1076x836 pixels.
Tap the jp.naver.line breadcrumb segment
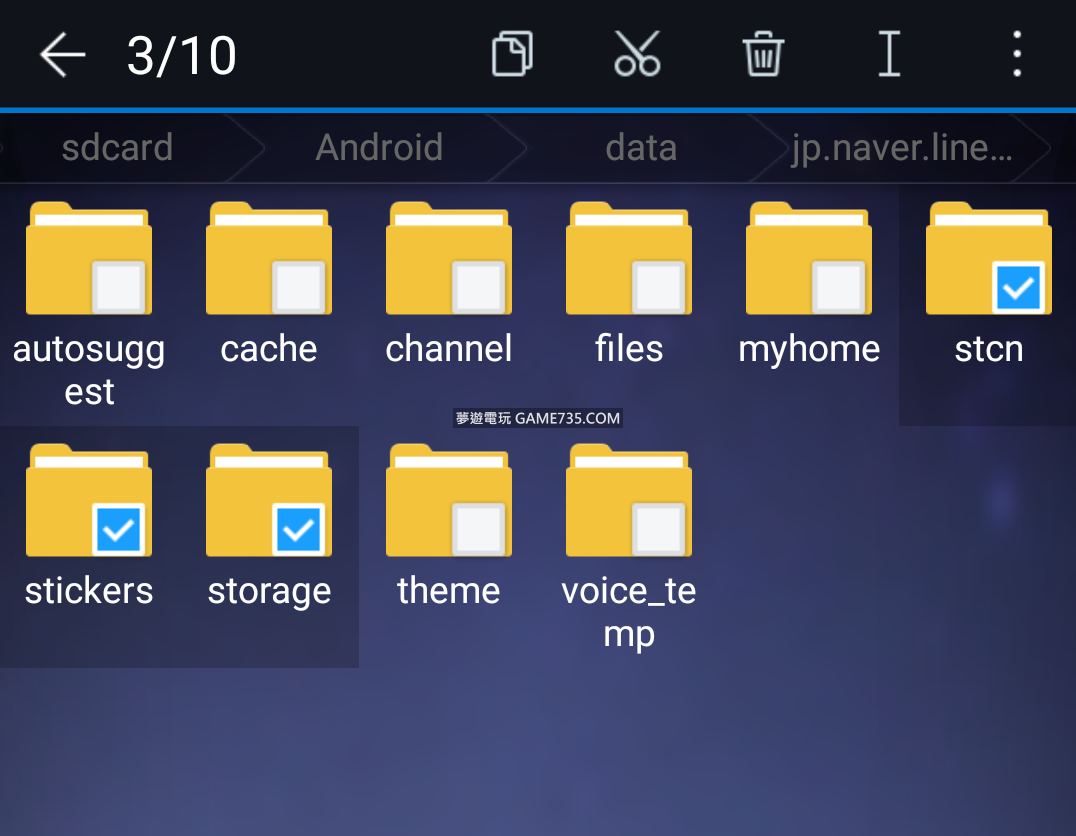(902, 148)
